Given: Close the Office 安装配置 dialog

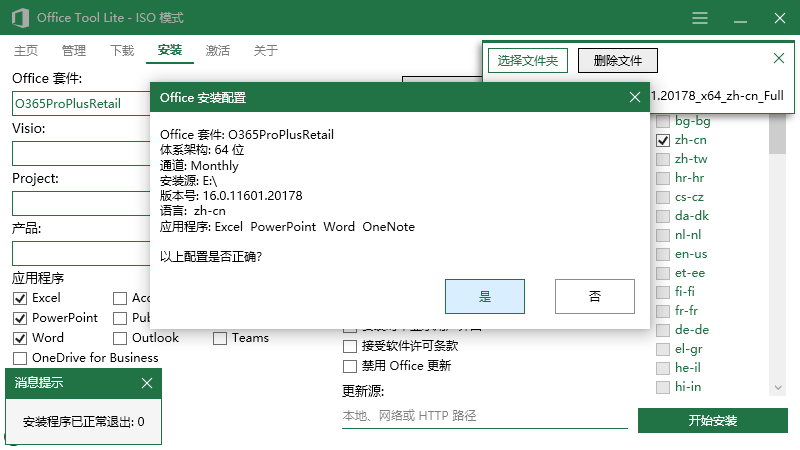Looking at the screenshot, I should (x=634, y=98).
